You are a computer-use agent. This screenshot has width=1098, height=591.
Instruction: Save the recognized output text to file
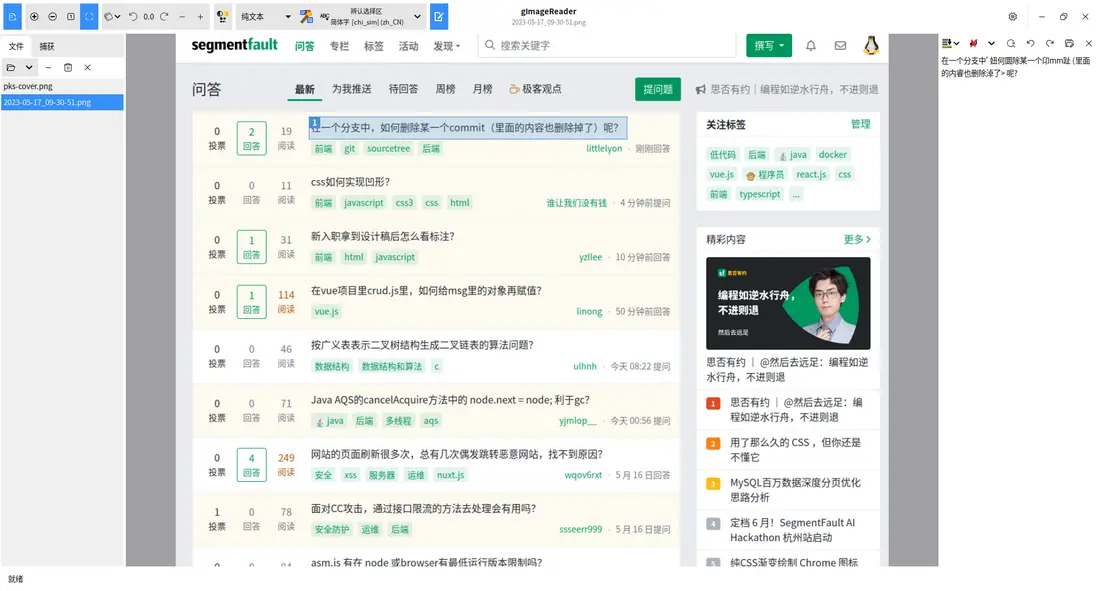1069,44
